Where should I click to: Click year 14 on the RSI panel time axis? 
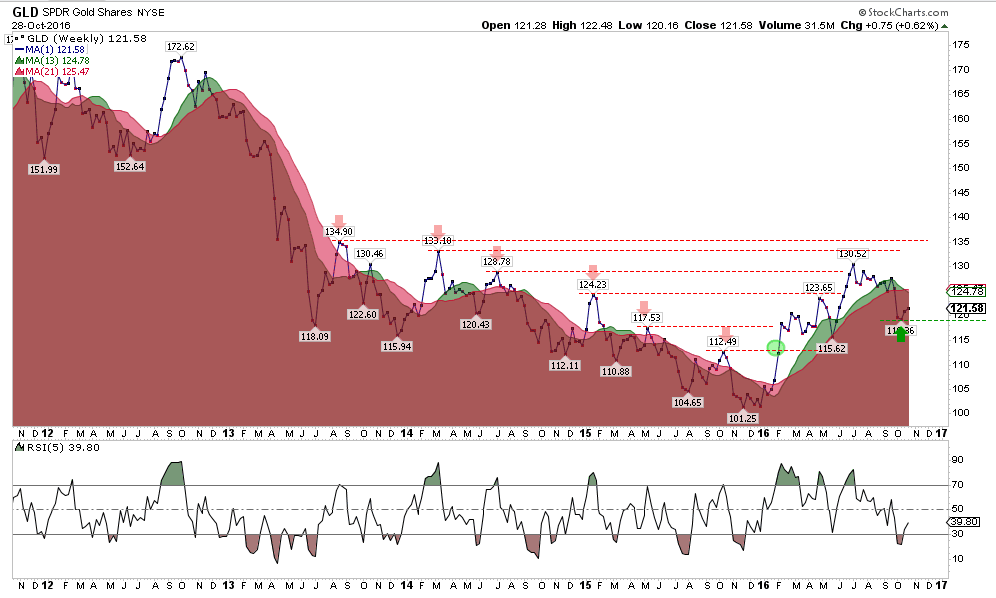click(407, 585)
